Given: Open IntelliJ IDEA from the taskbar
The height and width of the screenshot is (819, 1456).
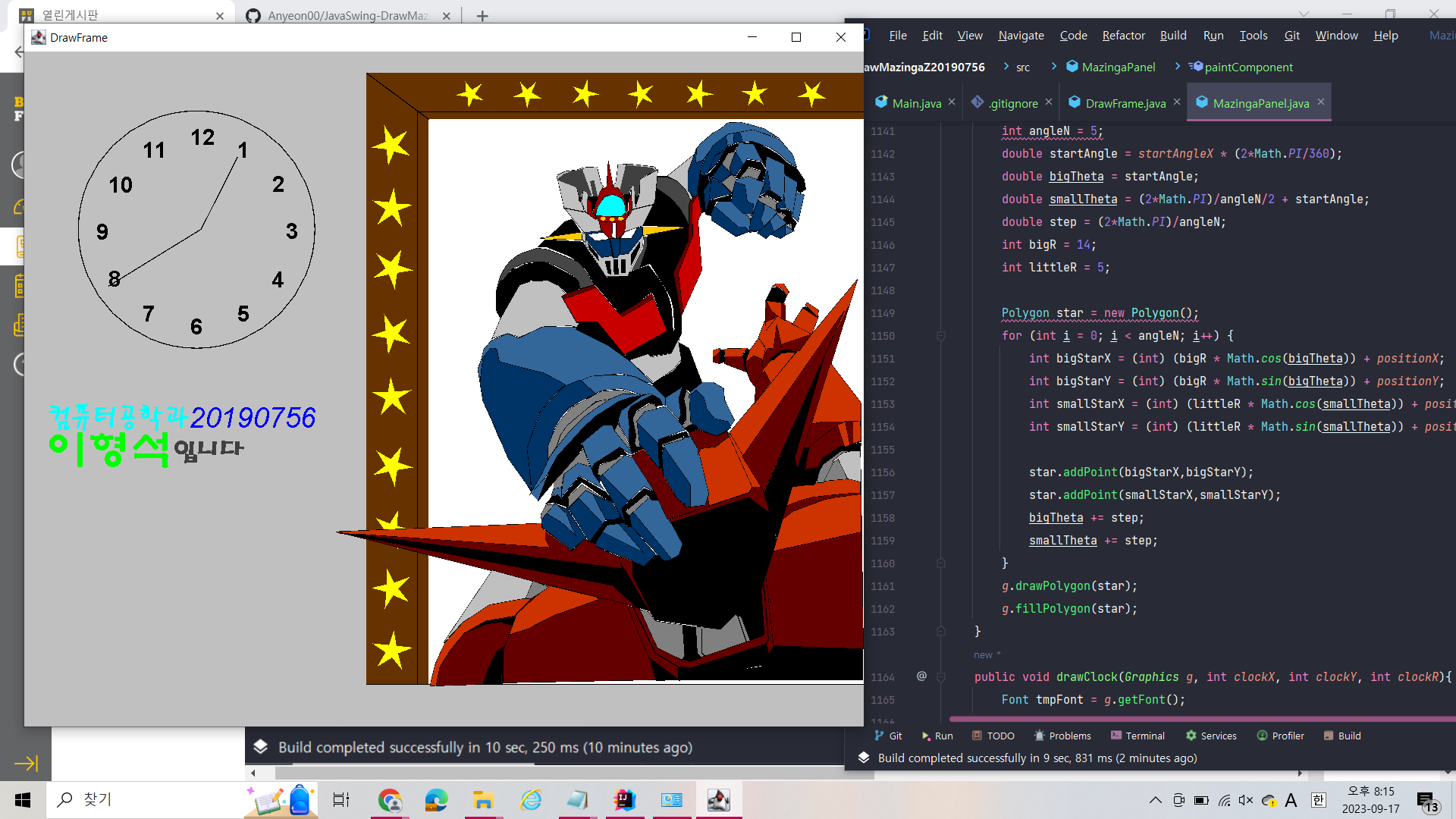Looking at the screenshot, I should pos(624,799).
